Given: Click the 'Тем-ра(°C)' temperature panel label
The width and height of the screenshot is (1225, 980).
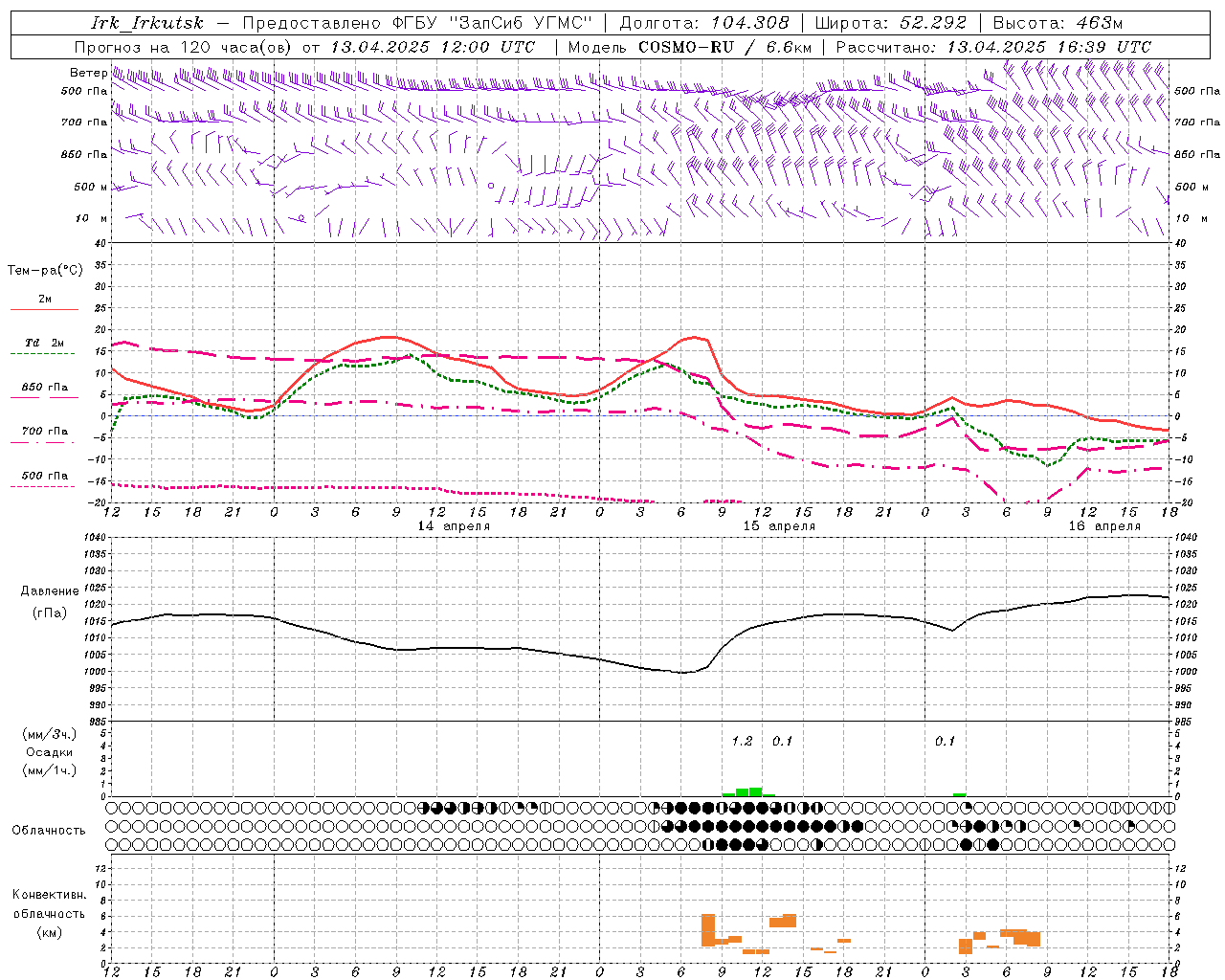Looking at the screenshot, I should click(x=45, y=271).
